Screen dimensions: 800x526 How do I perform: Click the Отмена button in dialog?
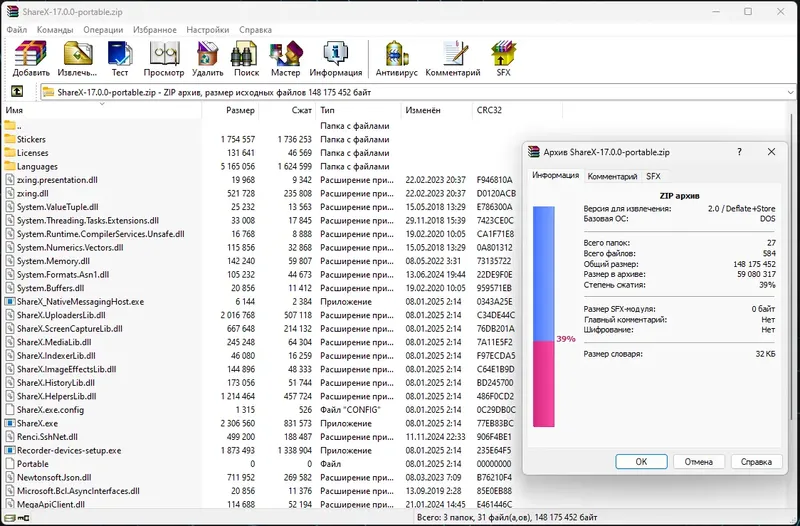pyautogui.click(x=698, y=461)
